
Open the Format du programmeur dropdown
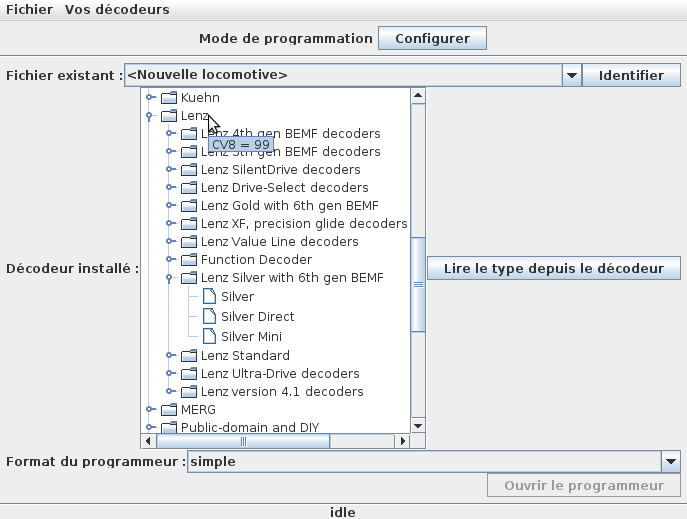click(671, 461)
